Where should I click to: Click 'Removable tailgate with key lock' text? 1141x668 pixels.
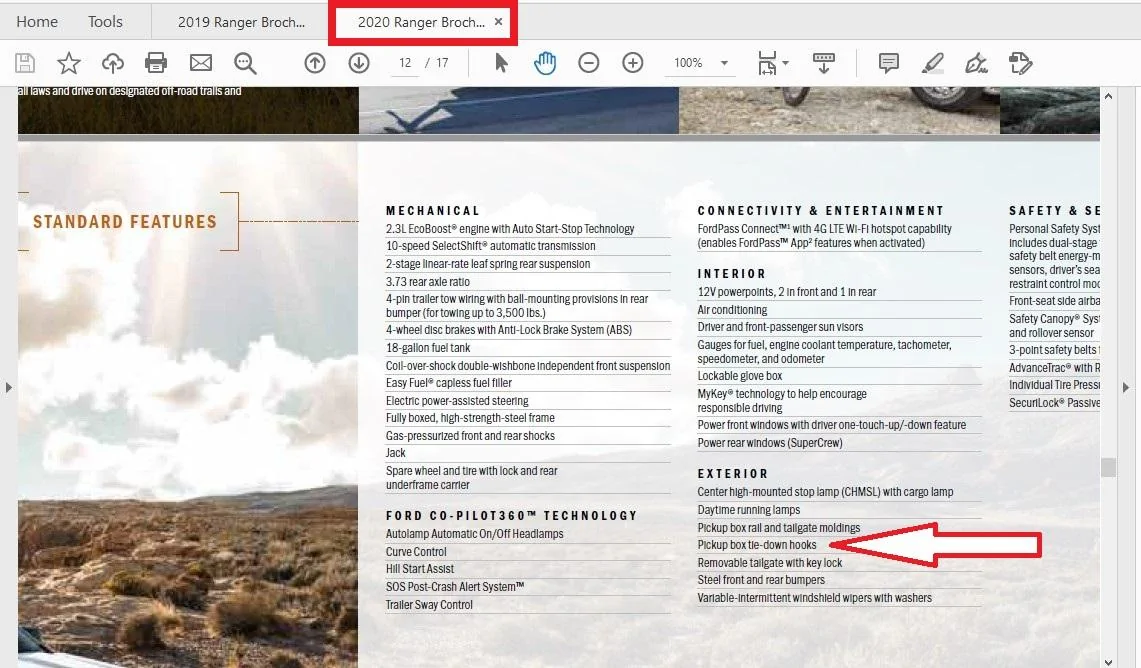click(x=770, y=562)
